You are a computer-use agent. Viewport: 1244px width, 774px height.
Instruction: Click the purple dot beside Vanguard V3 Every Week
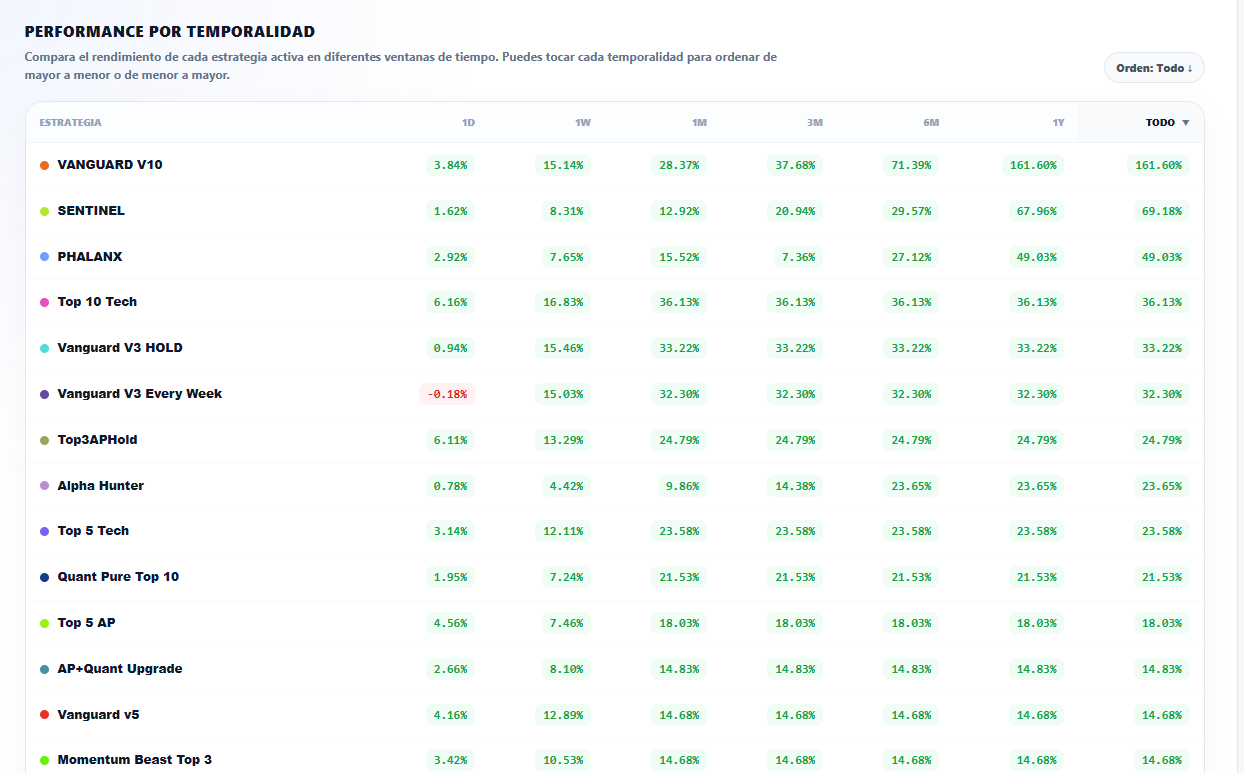tap(44, 394)
